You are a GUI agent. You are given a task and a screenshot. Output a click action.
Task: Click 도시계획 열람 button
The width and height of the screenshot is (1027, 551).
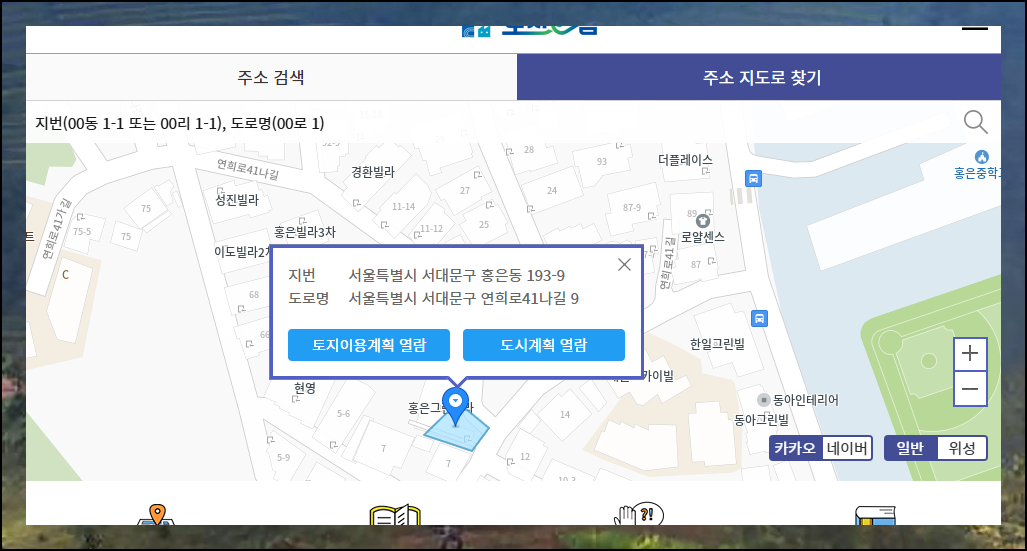coord(544,345)
